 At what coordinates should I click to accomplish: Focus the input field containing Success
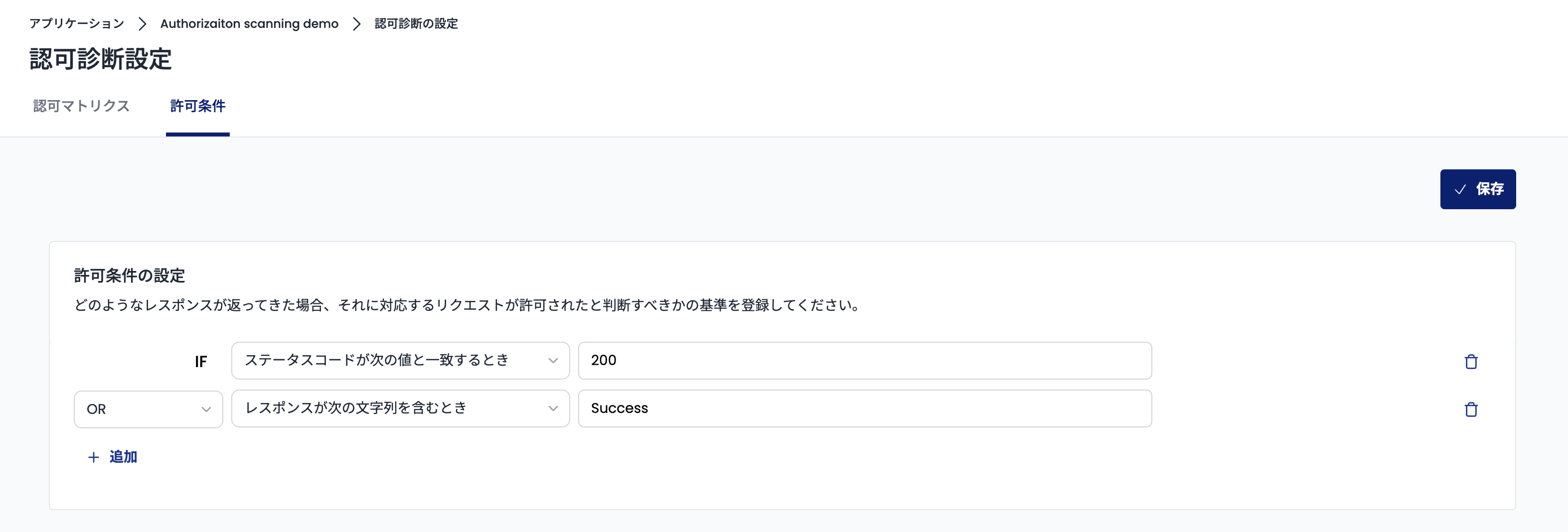[x=864, y=408]
